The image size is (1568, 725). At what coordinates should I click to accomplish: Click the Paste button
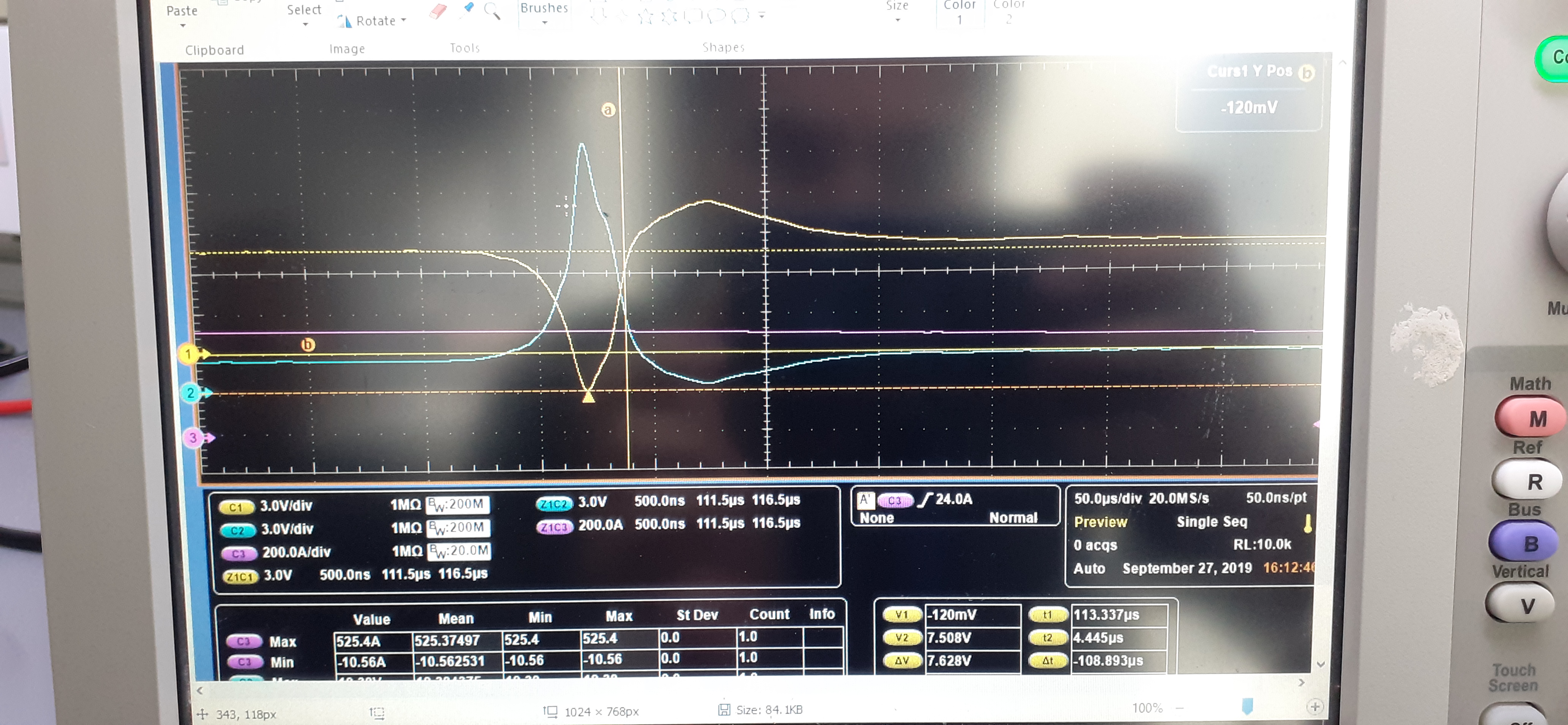click(x=182, y=10)
